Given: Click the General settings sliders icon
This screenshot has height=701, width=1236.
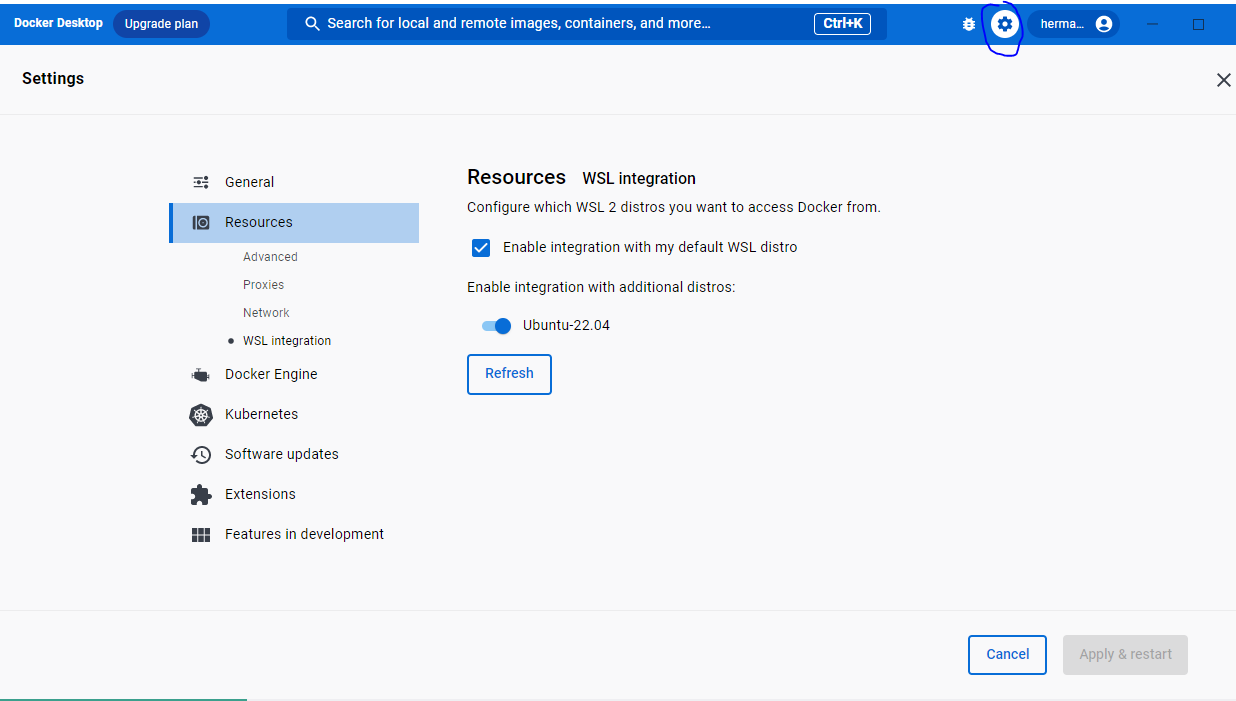Looking at the screenshot, I should pos(201,182).
